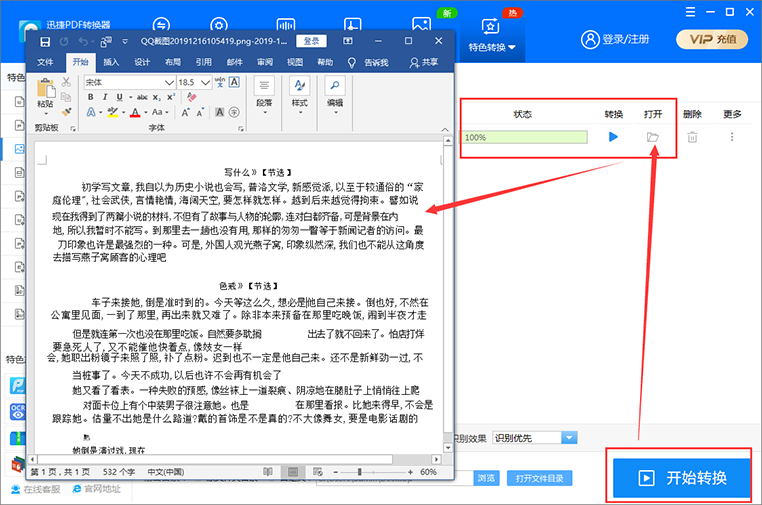This screenshot has width=762, height=505.
Task: Click the 告诉我 lightbulb search box
Action: click(368, 63)
